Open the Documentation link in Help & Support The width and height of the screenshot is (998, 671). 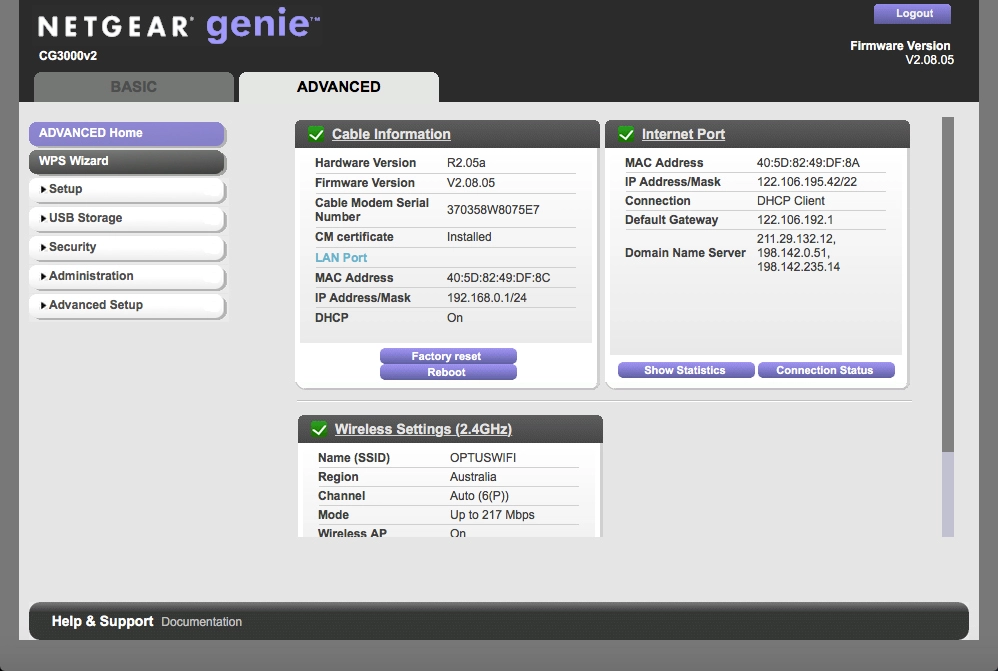[x=201, y=622]
